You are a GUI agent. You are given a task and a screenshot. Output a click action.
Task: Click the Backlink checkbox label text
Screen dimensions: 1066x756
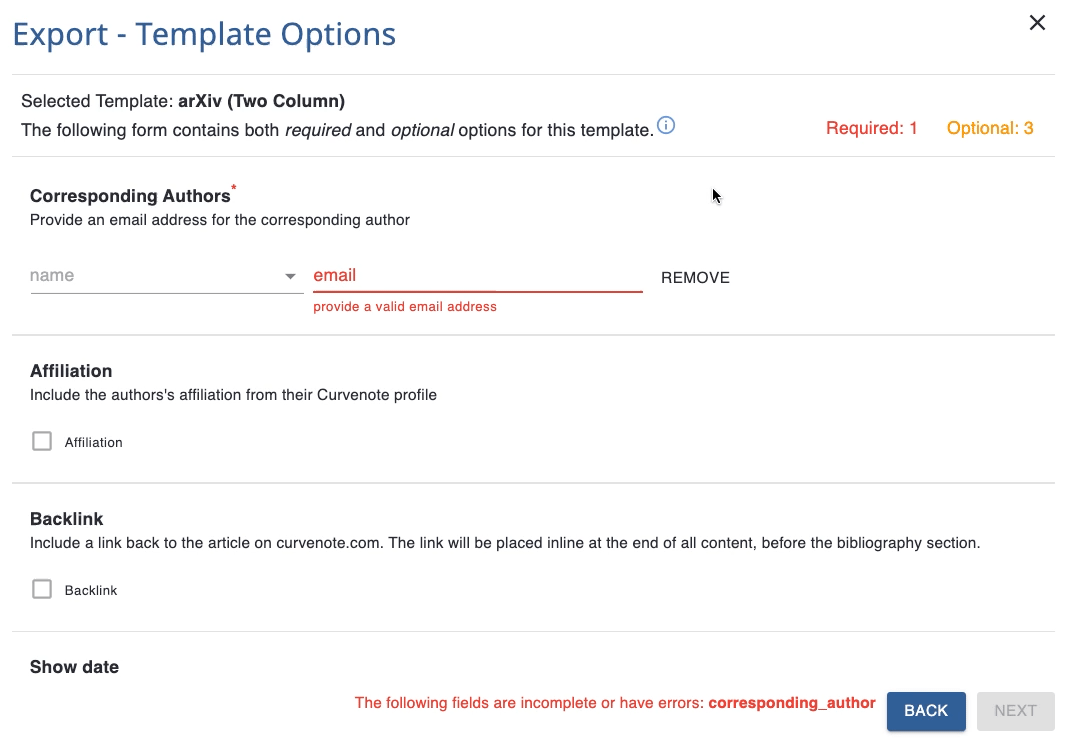pyautogui.click(x=91, y=590)
